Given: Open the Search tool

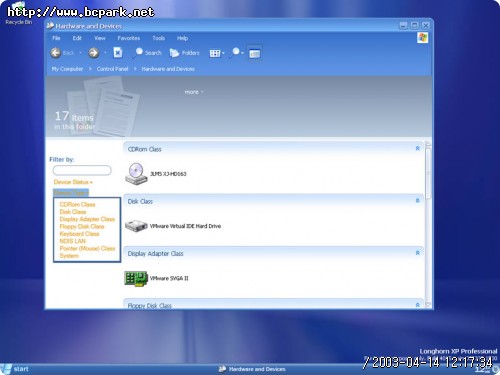Looking at the screenshot, I should [x=147, y=53].
